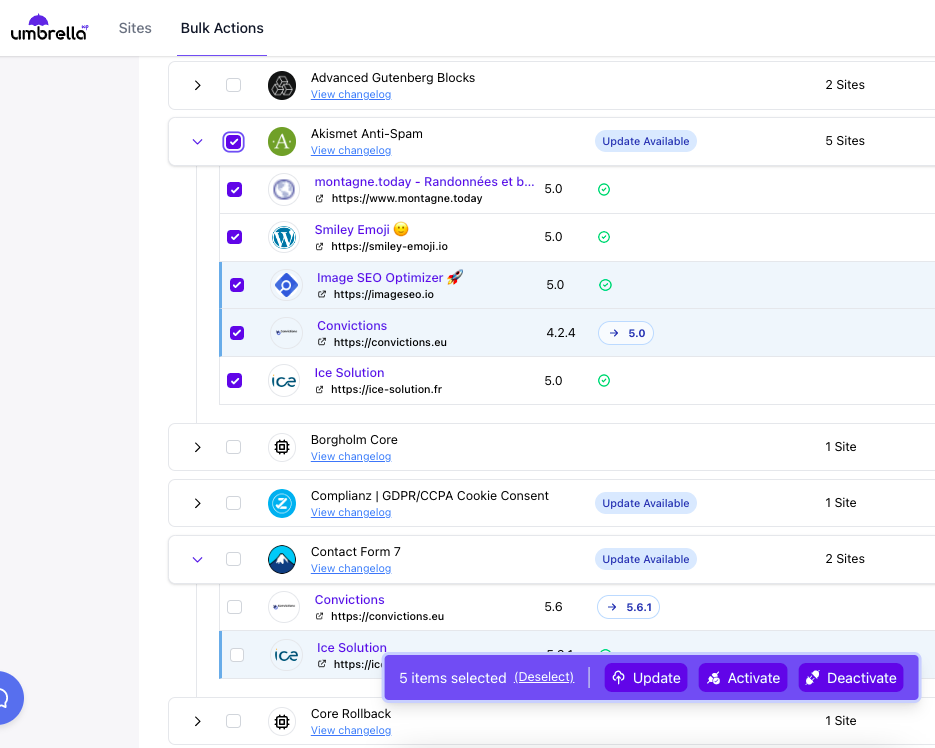Check the Borgholm Core checkbox
Image resolution: width=935 pixels, height=748 pixels.
(x=234, y=447)
